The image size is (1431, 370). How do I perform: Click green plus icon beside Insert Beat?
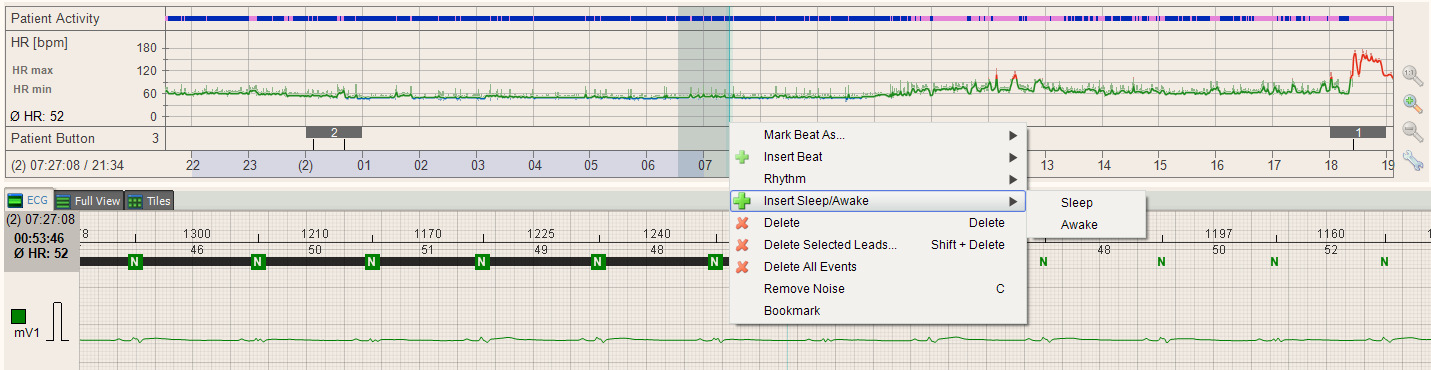pos(742,157)
